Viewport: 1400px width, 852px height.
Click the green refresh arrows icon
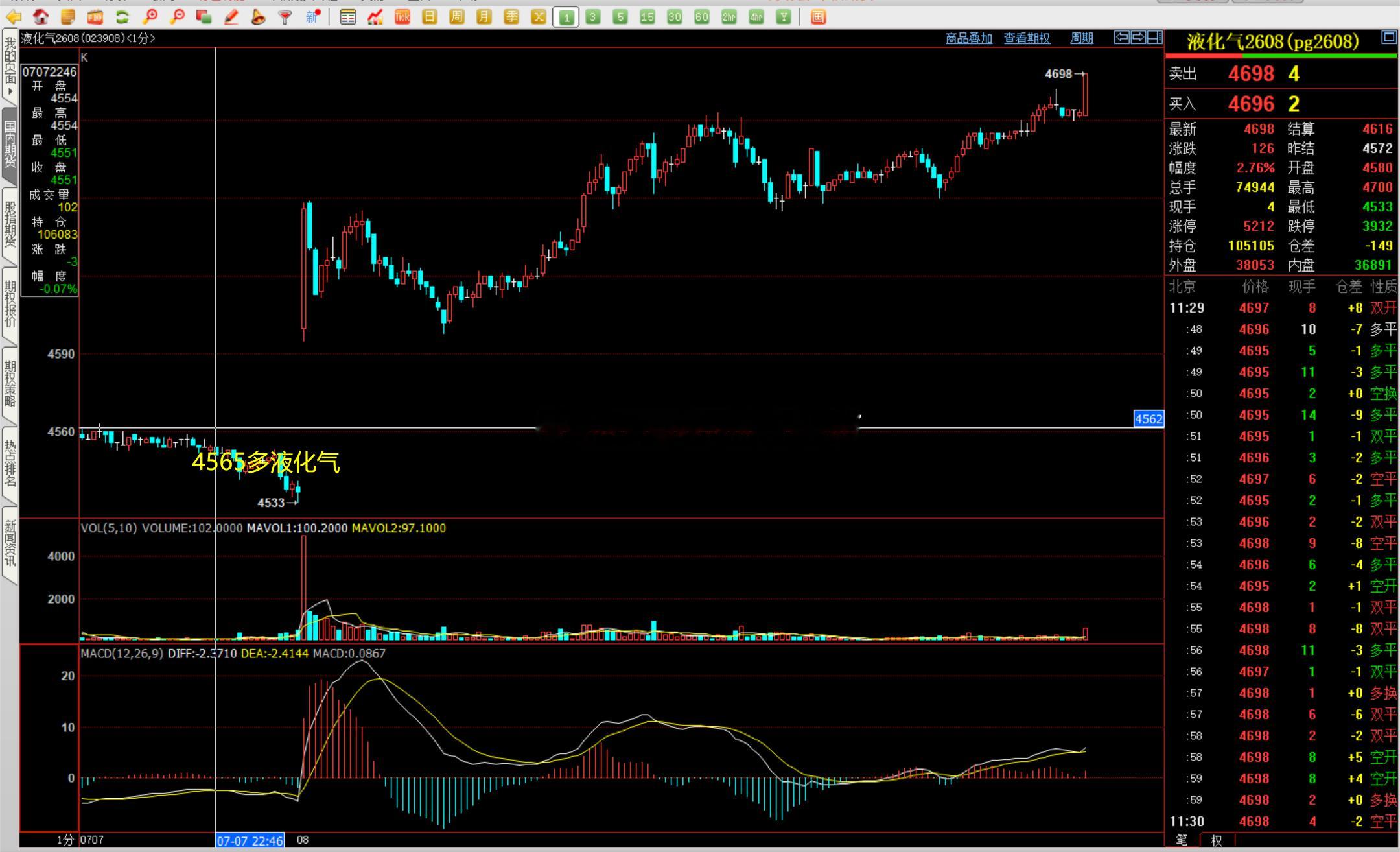[122, 17]
